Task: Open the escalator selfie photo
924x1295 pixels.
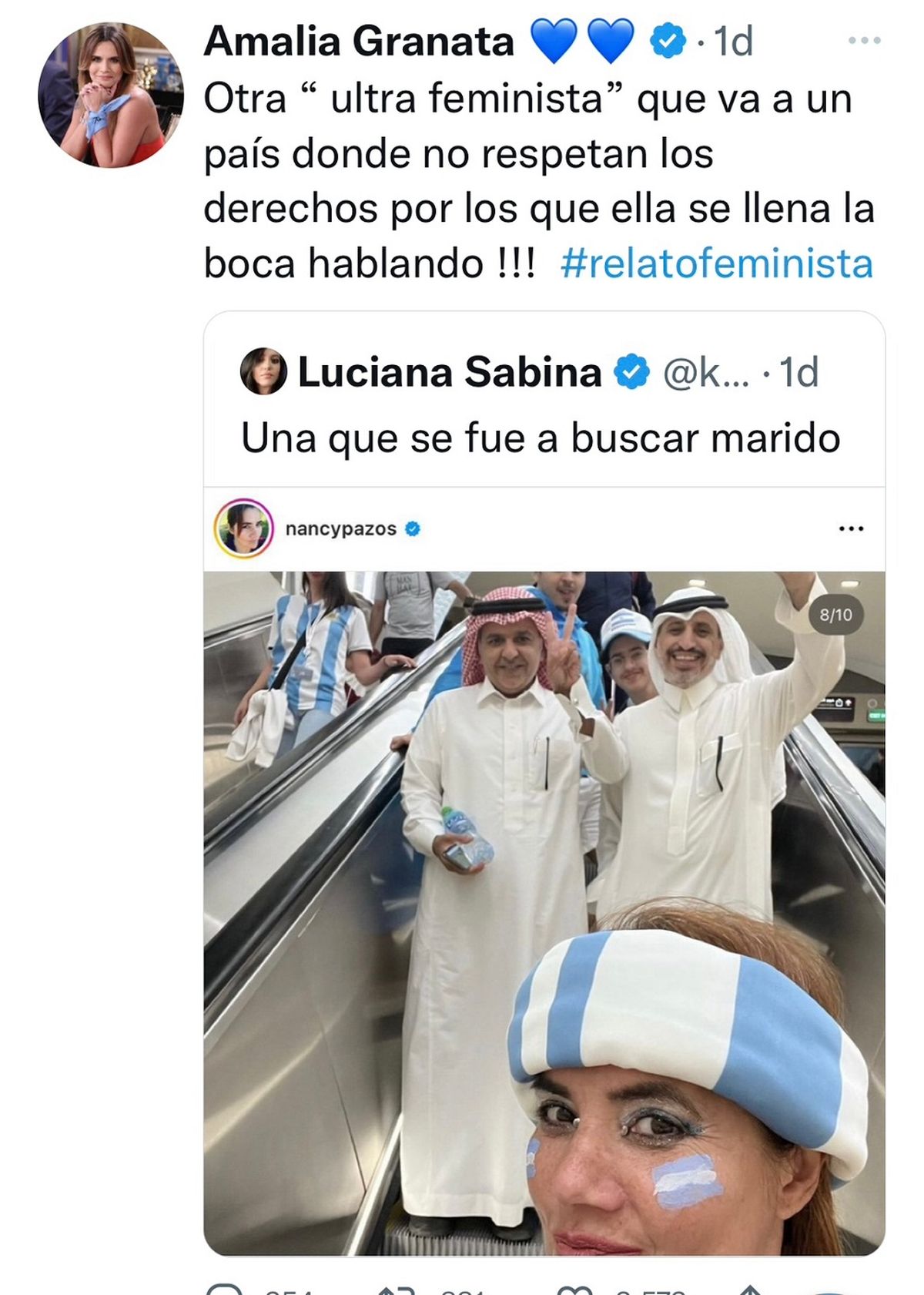Action: pos(544,914)
